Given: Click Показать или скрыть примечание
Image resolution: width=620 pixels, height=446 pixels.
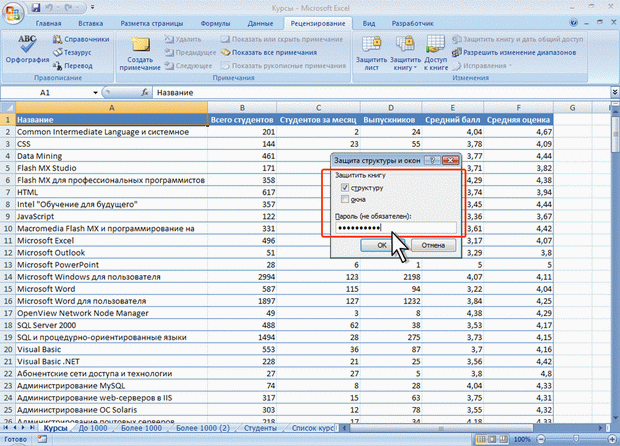Looking at the screenshot, I should [x=282, y=39].
